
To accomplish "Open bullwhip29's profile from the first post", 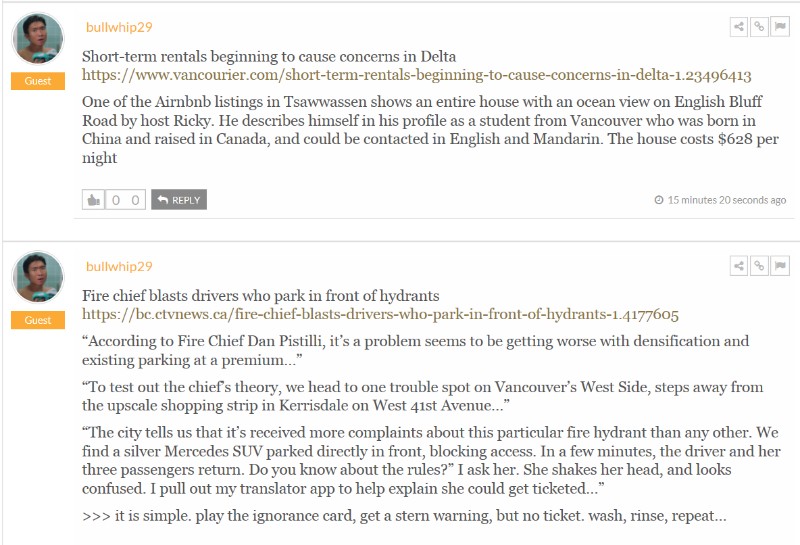I will coord(119,28).
